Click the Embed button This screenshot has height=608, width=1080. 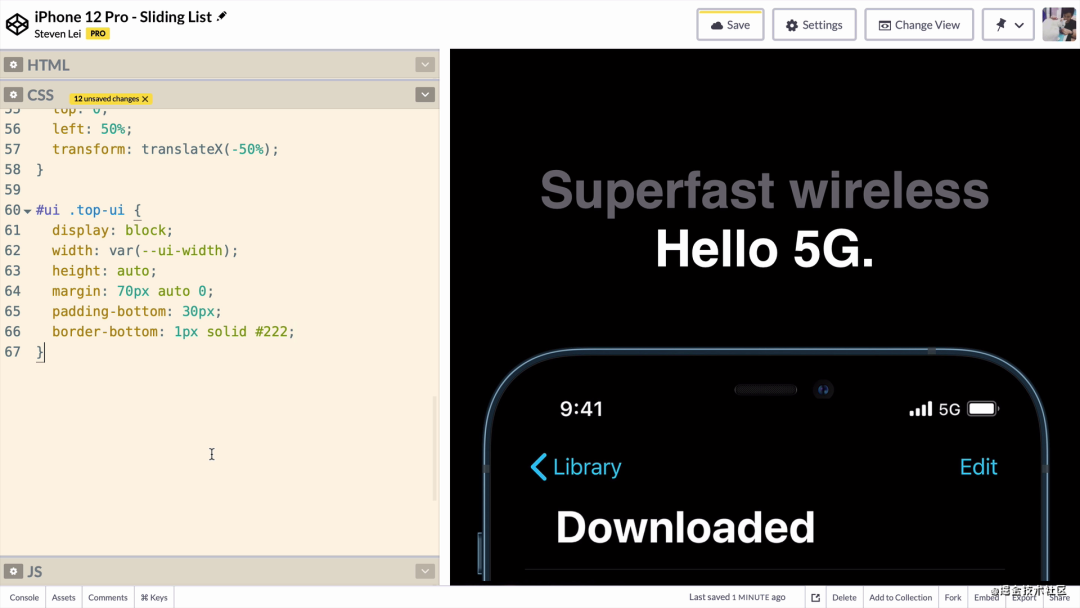click(986, 598)
